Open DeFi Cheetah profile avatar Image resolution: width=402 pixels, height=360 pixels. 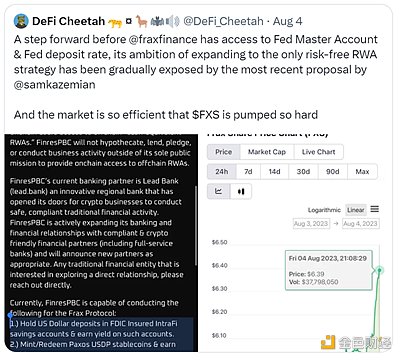tap(21, 21)
